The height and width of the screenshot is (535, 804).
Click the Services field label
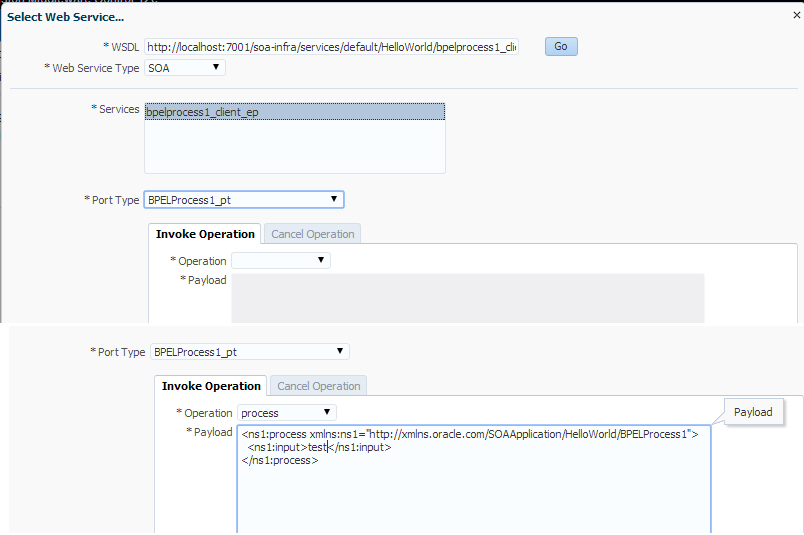tap(119, 109)
